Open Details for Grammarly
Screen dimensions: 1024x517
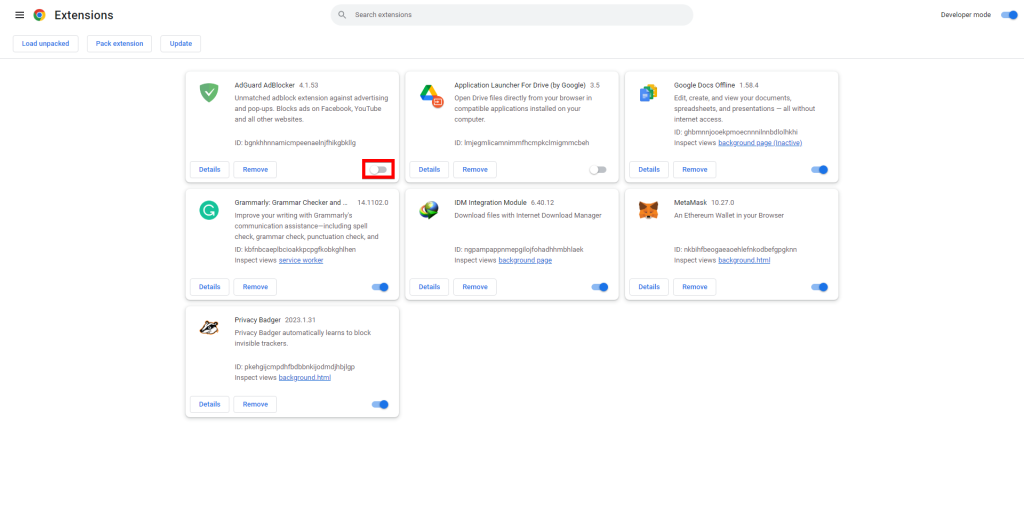click(210, 287)
